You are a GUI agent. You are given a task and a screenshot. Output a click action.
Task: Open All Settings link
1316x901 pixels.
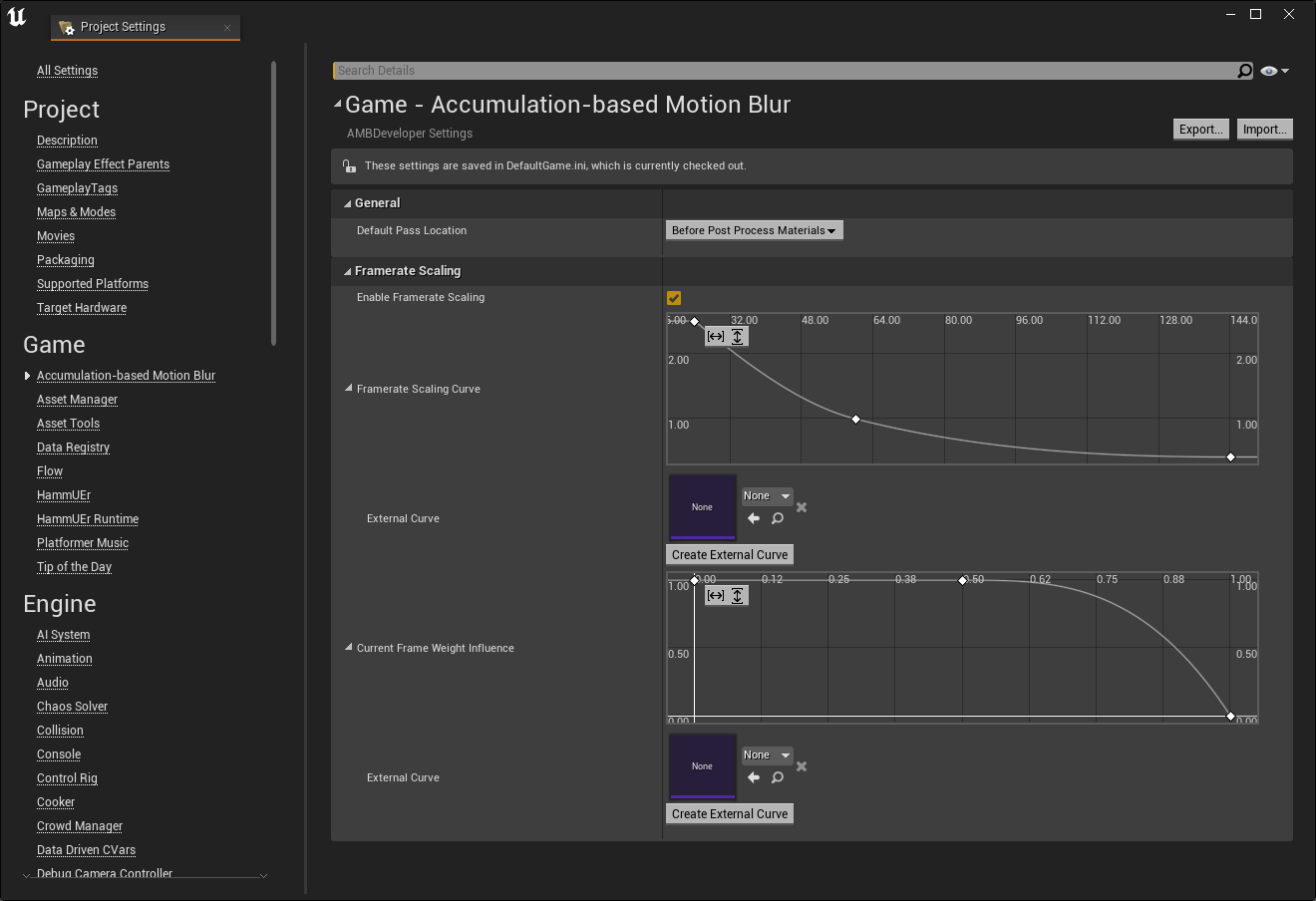point(67,71)
